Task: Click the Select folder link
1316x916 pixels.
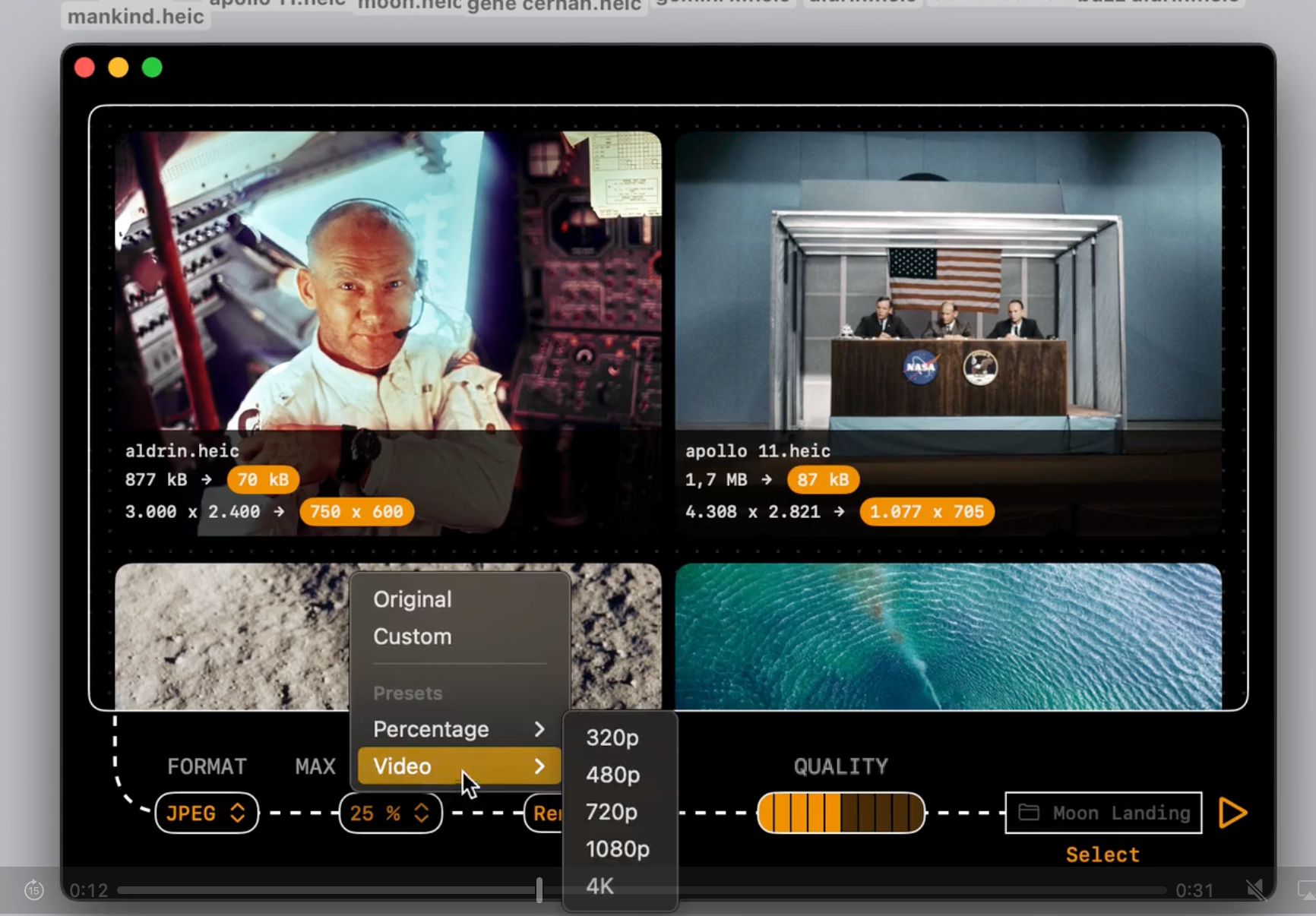Action: [1102, 854]
